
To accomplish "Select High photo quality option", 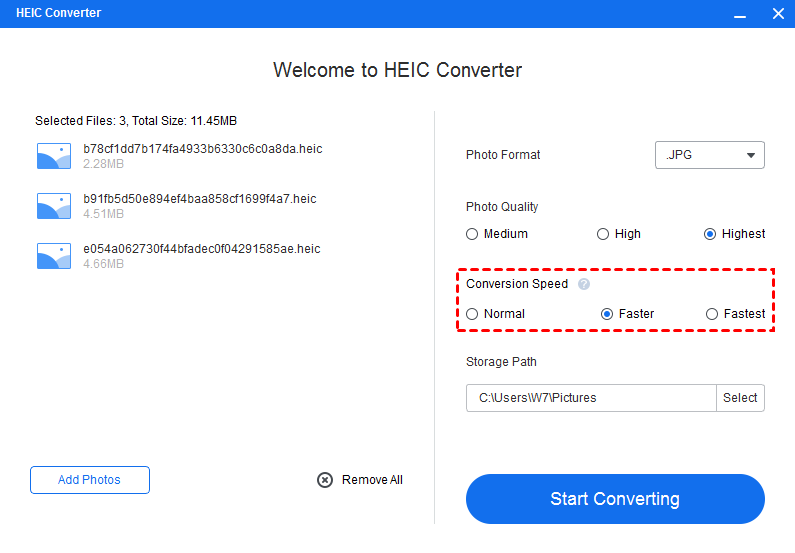I will click(603, 234).
